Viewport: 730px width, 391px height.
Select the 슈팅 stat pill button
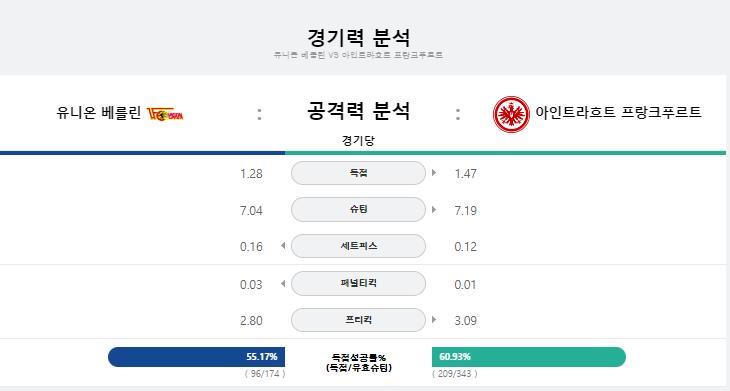point(358,209)
